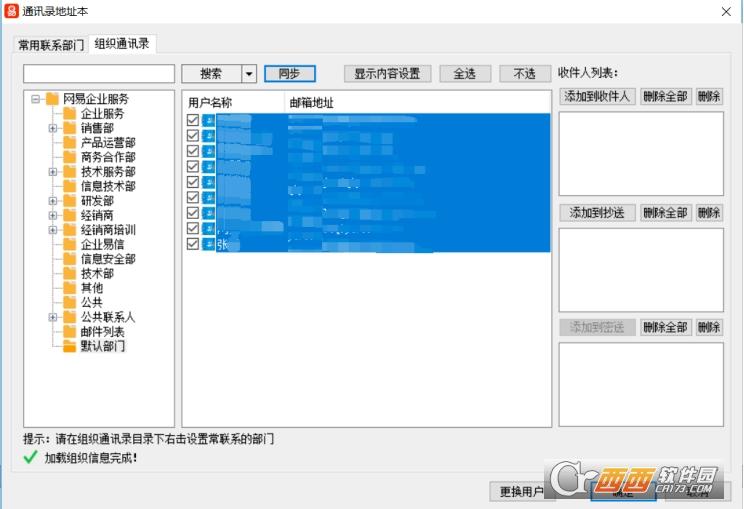The height and width of the screenshot is (509, 744).
Task: Expand the 公共联系人 tree node
Action: 53,317
